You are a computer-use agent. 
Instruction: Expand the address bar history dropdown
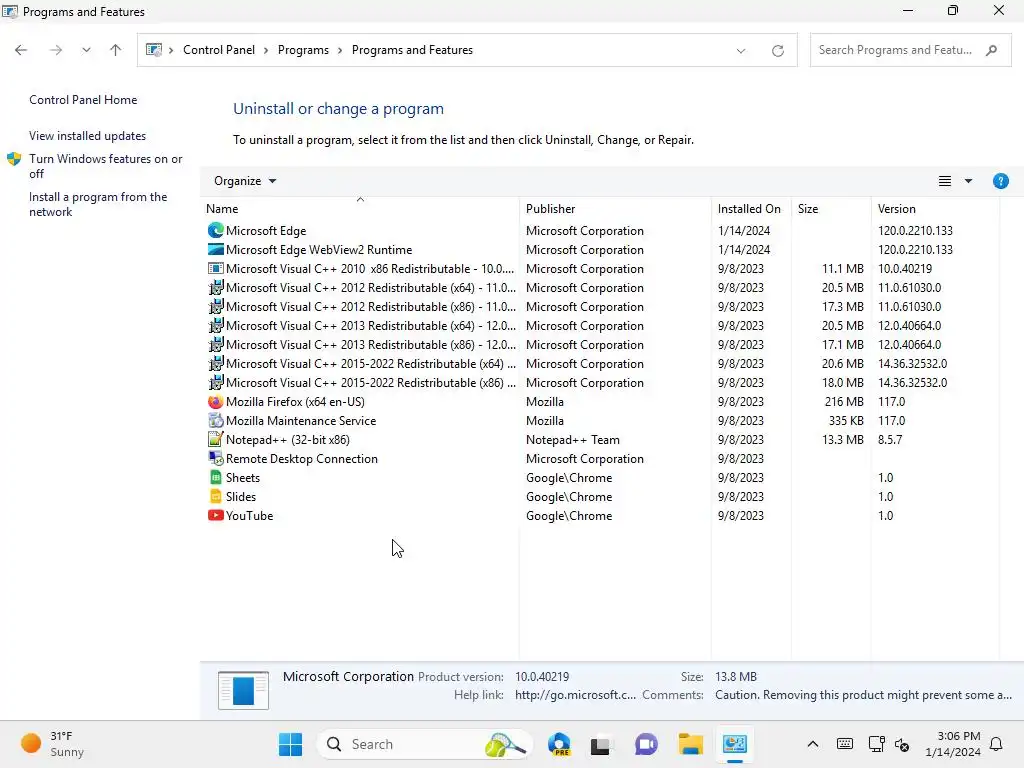pos(741,50)
